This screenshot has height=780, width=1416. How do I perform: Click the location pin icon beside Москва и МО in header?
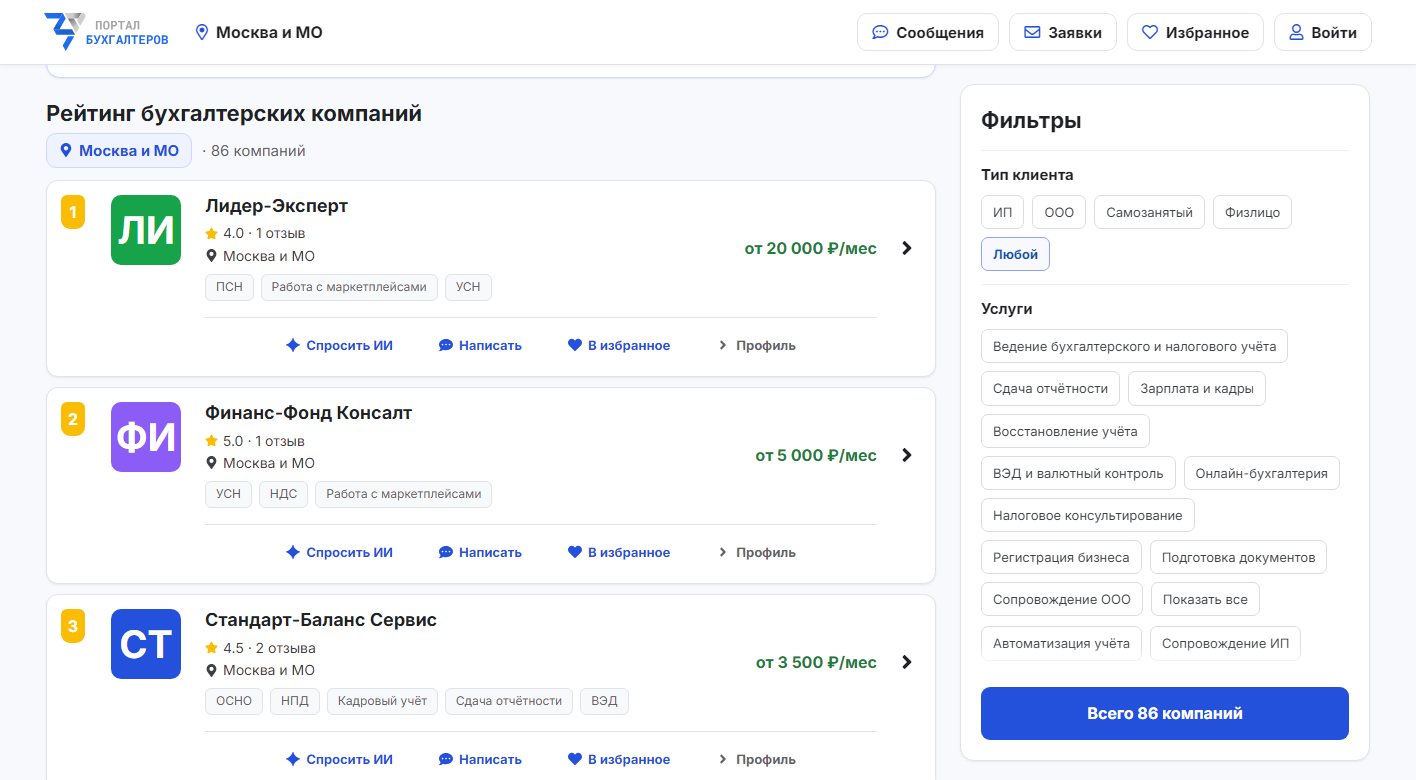201,32
